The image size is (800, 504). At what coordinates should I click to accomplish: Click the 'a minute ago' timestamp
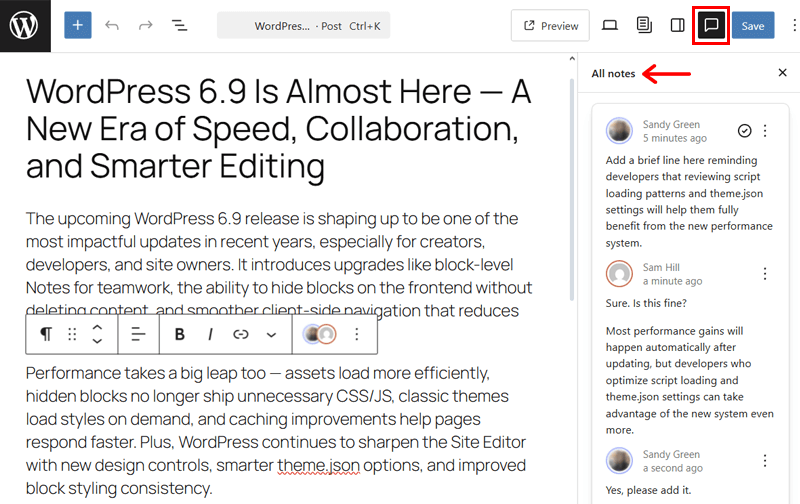click(672, 281)
